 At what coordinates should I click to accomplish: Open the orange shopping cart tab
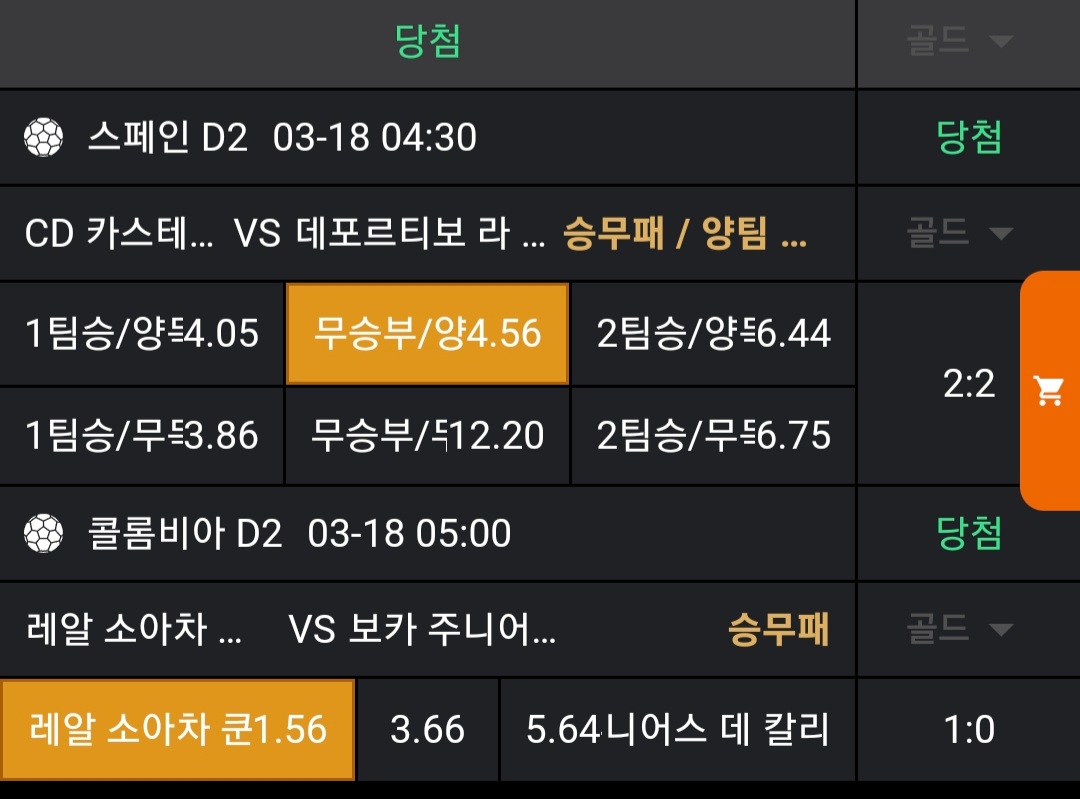coord(1049,391)
